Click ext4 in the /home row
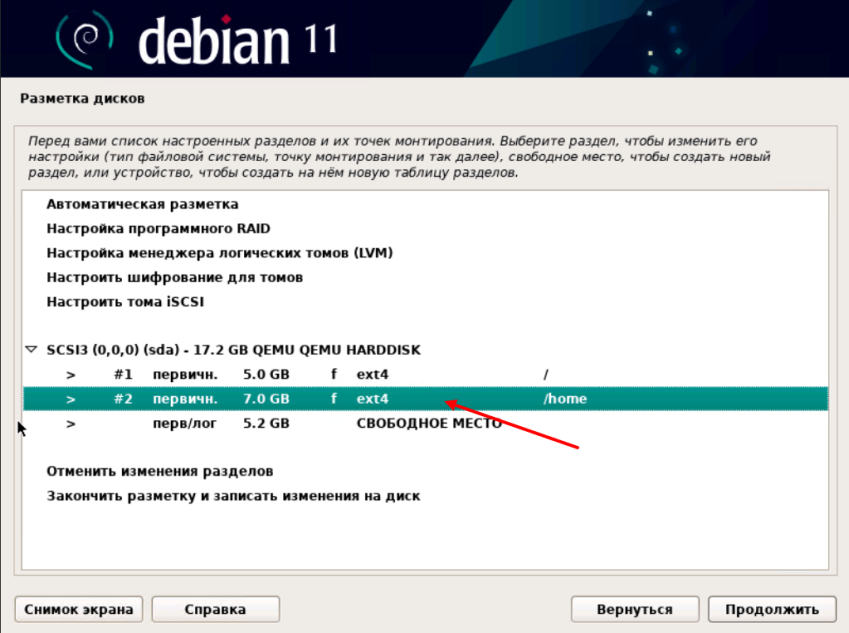 [x=372, y=399]
